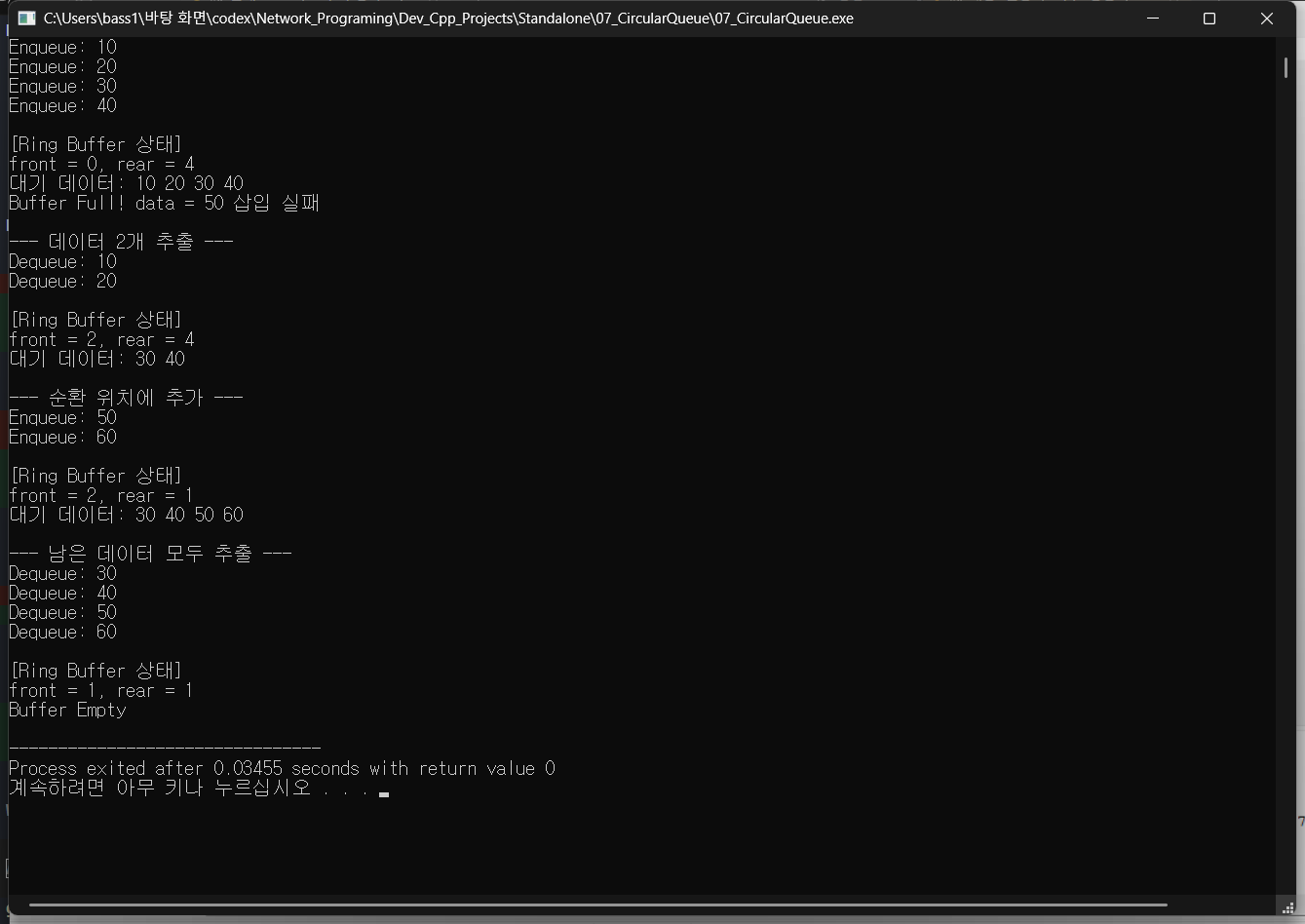Click the "Process exited after 0.03455 seconds" line

282,769
